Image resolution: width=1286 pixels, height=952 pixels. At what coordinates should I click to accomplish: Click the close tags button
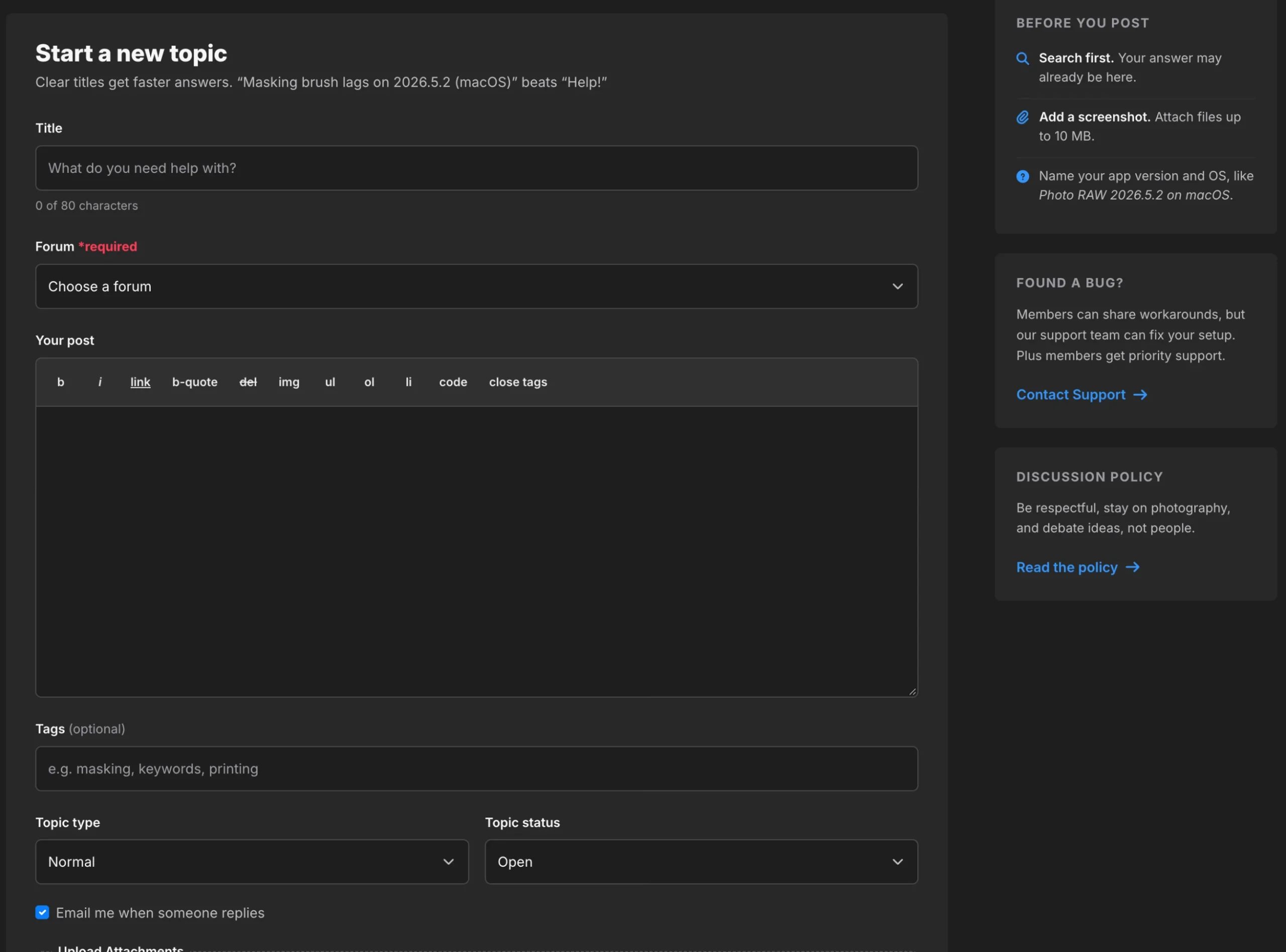[517, 382]
